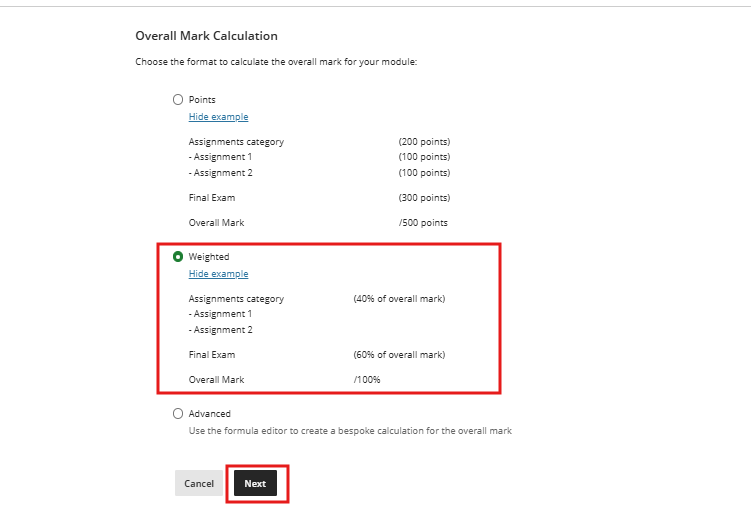The image size is (751, 512).
Task: Select the Points radio button
Action: (178, 100)
